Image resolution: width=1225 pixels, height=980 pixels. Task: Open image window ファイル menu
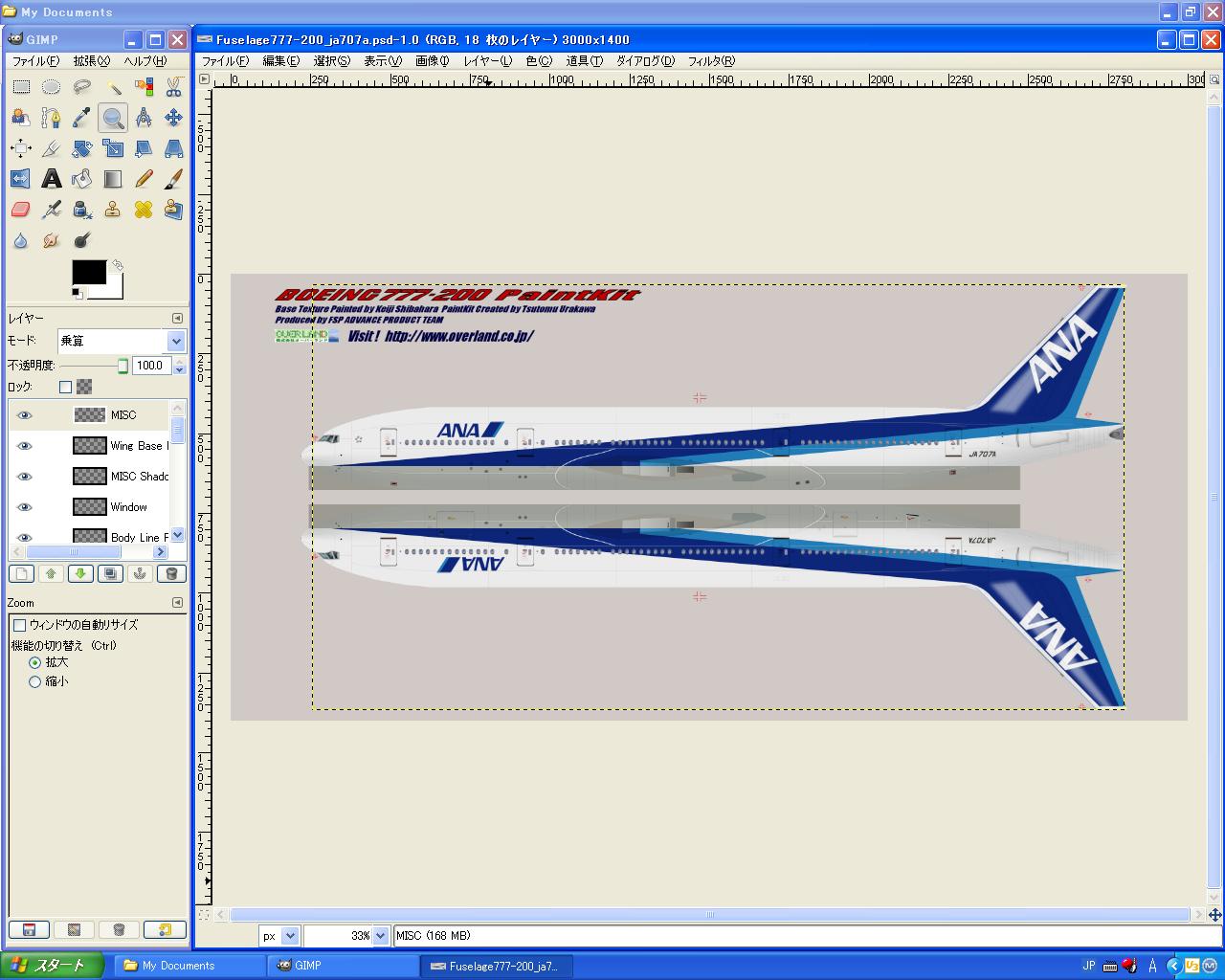[225, 61]
